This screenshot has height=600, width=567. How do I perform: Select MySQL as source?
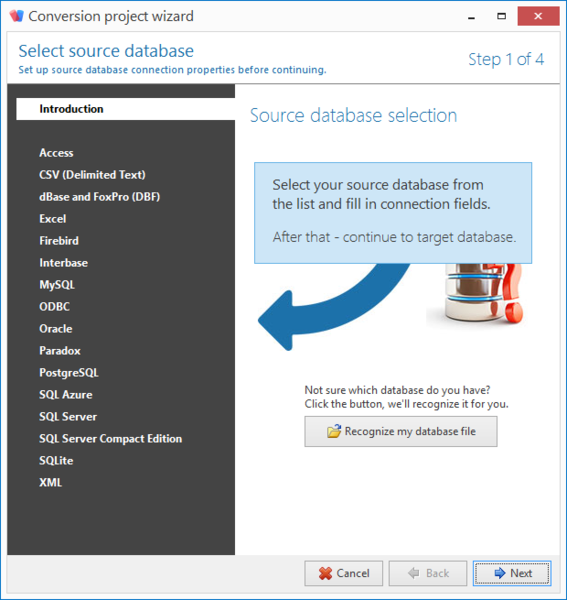click(x=57, y=285)
